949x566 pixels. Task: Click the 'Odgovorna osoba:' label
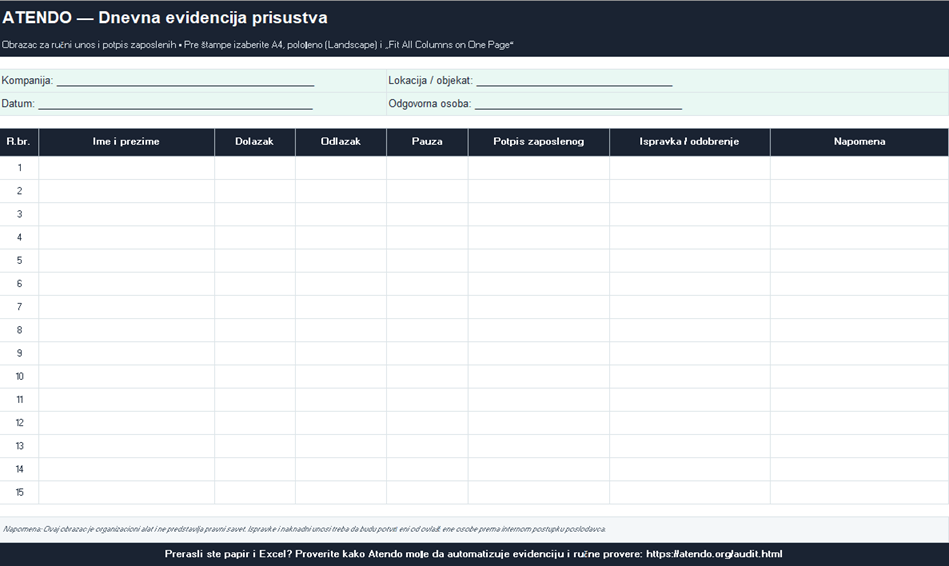pos(430,104)
